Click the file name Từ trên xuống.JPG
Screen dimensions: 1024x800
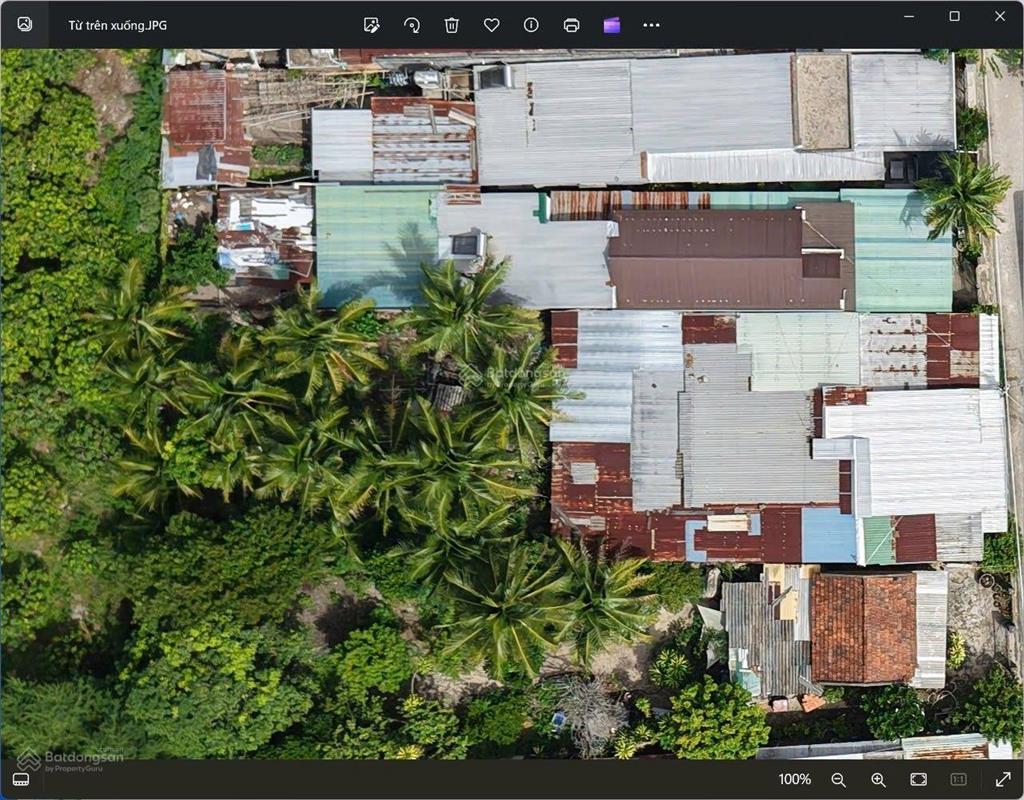pyautogui.click(x=118, y=25)
